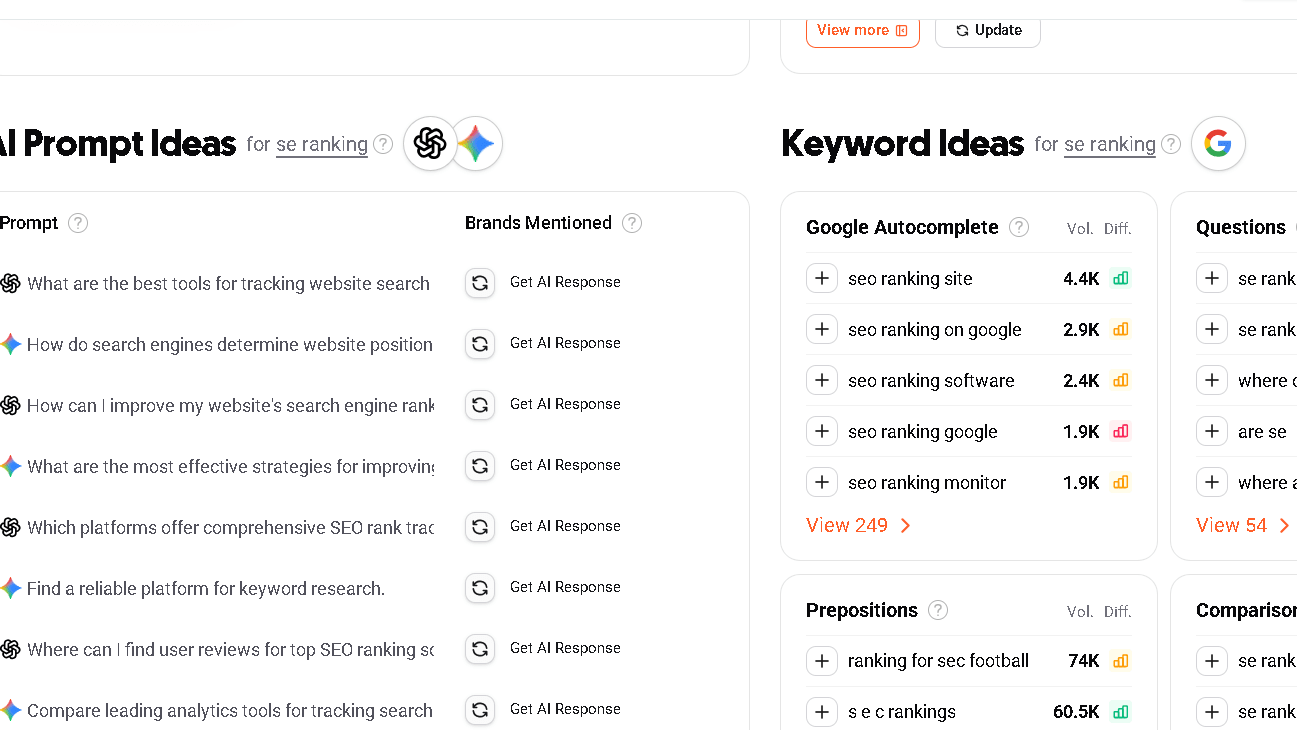Click volume value 60.5K for s e c rankings

click(1076, 712)
